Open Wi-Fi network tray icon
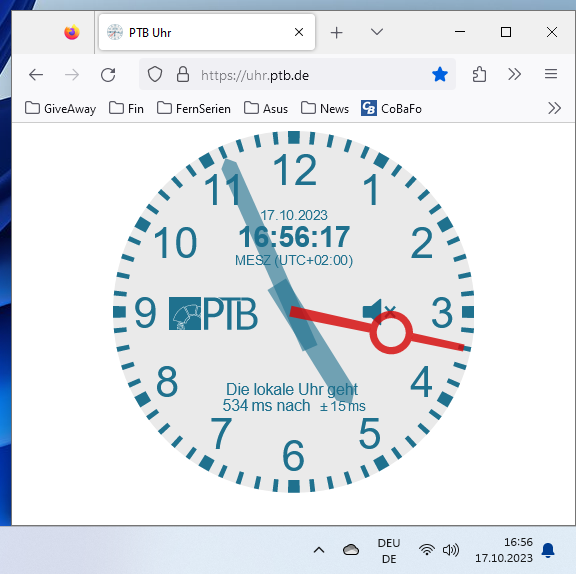 (426, 550)
